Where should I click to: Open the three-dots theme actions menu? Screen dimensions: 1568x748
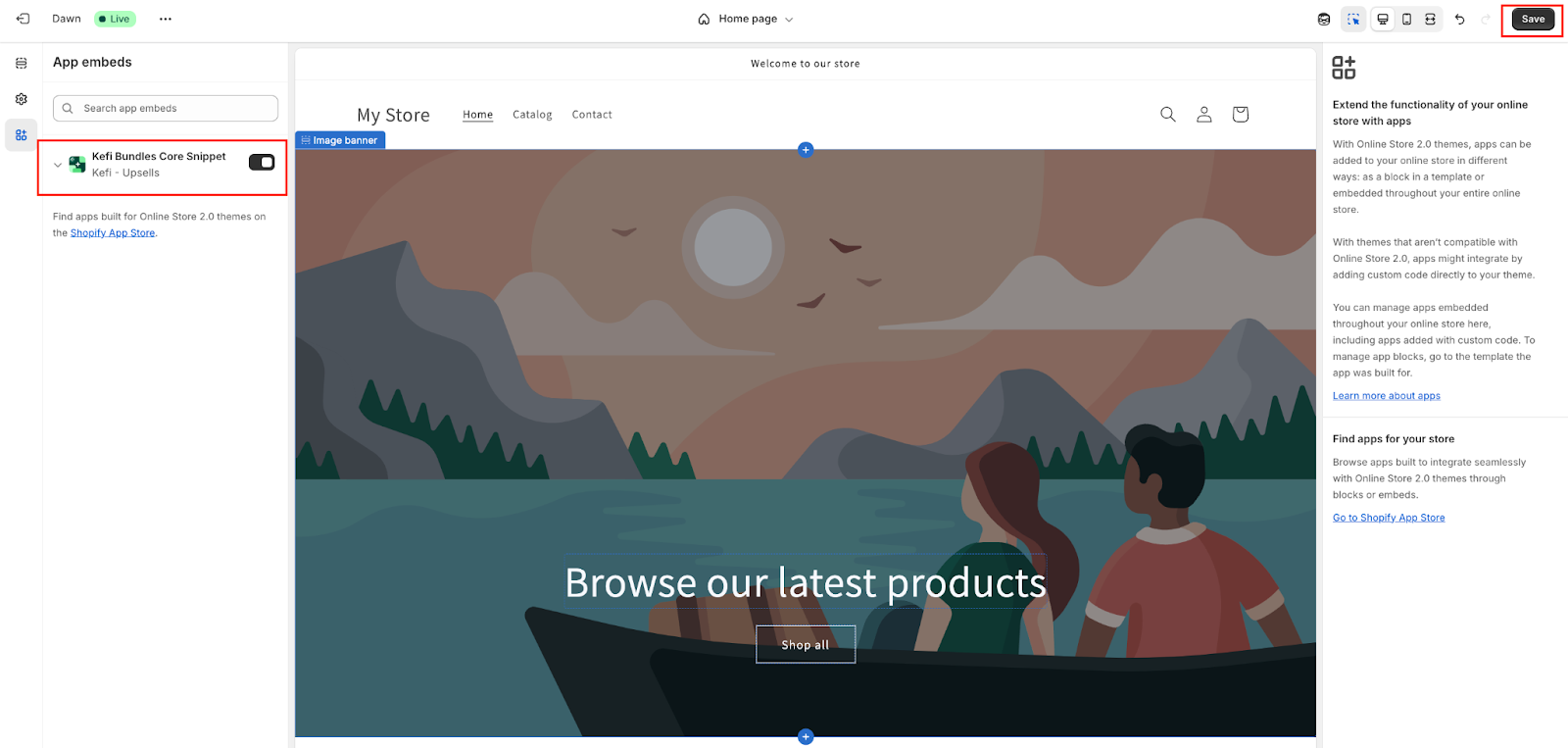click(166, 19)
